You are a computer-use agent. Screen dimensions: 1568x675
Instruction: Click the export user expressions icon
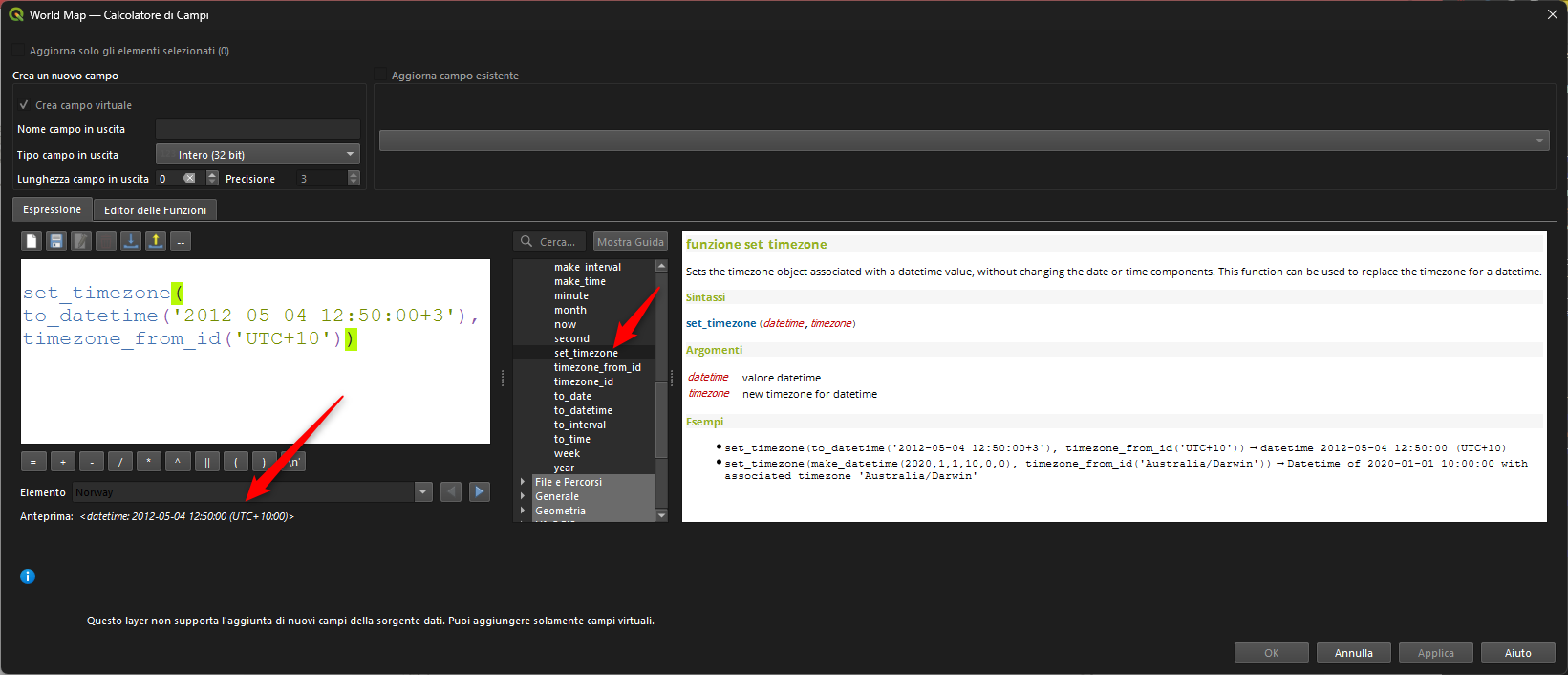pos(156,242)
